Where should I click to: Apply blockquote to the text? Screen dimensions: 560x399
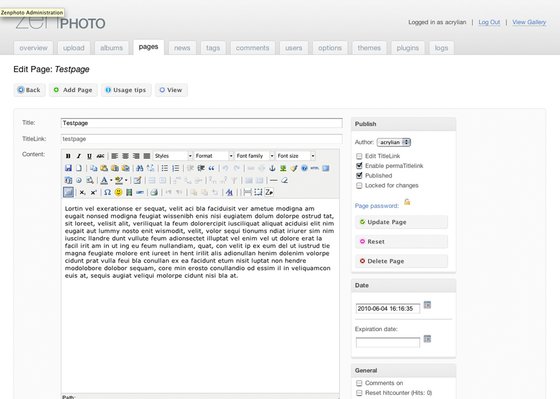(x=212, y=168)
